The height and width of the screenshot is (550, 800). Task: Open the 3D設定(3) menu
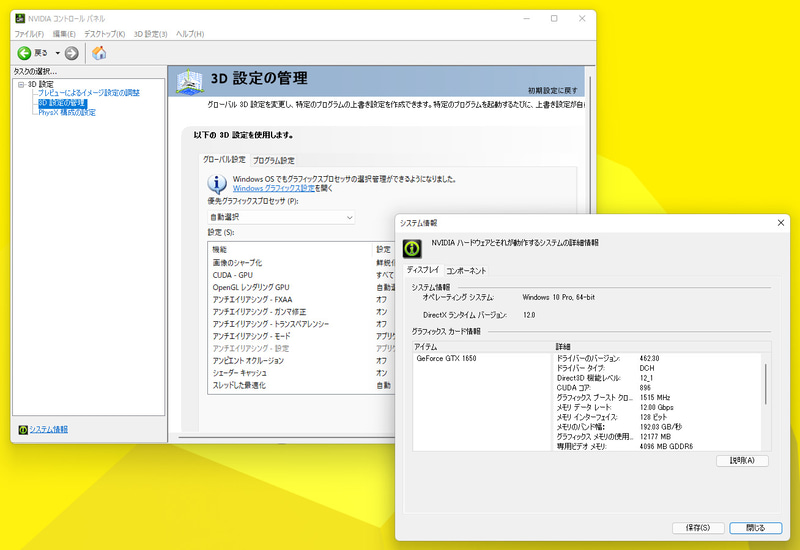coord(151,34)
